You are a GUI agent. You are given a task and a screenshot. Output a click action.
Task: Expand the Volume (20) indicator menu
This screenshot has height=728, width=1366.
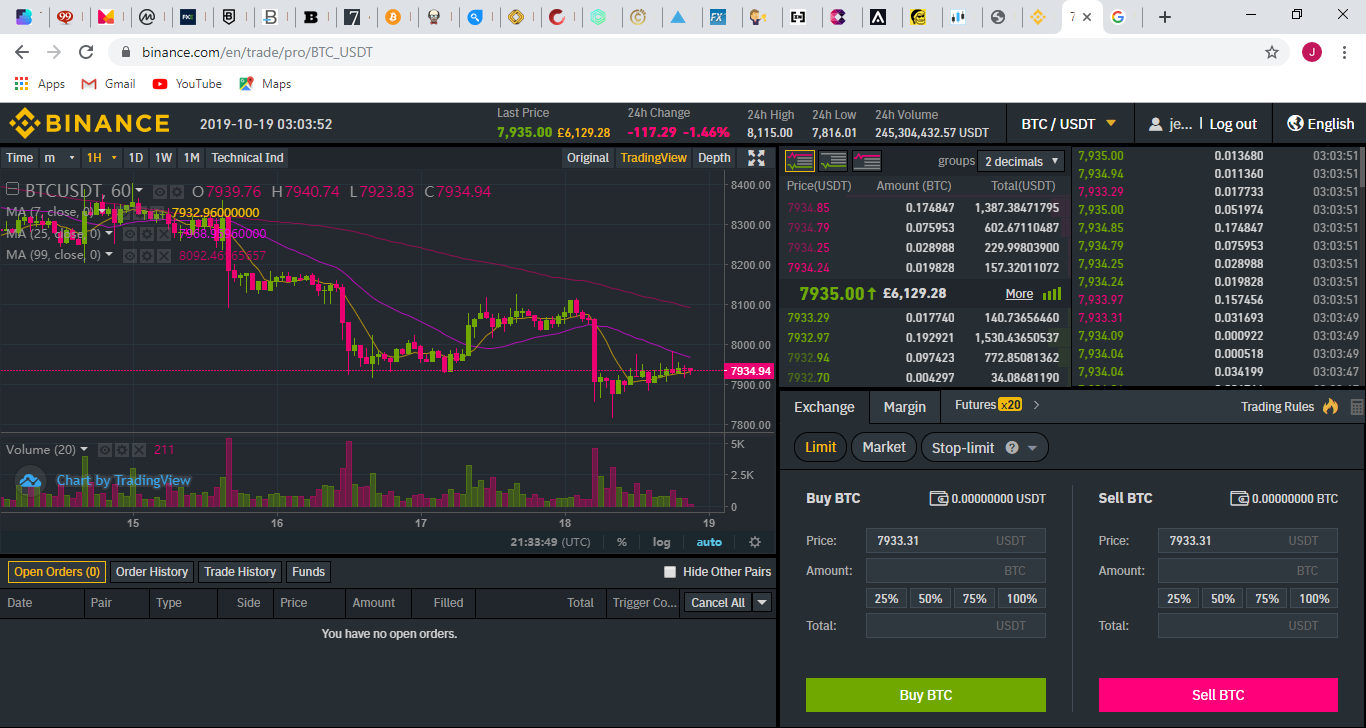84,450
